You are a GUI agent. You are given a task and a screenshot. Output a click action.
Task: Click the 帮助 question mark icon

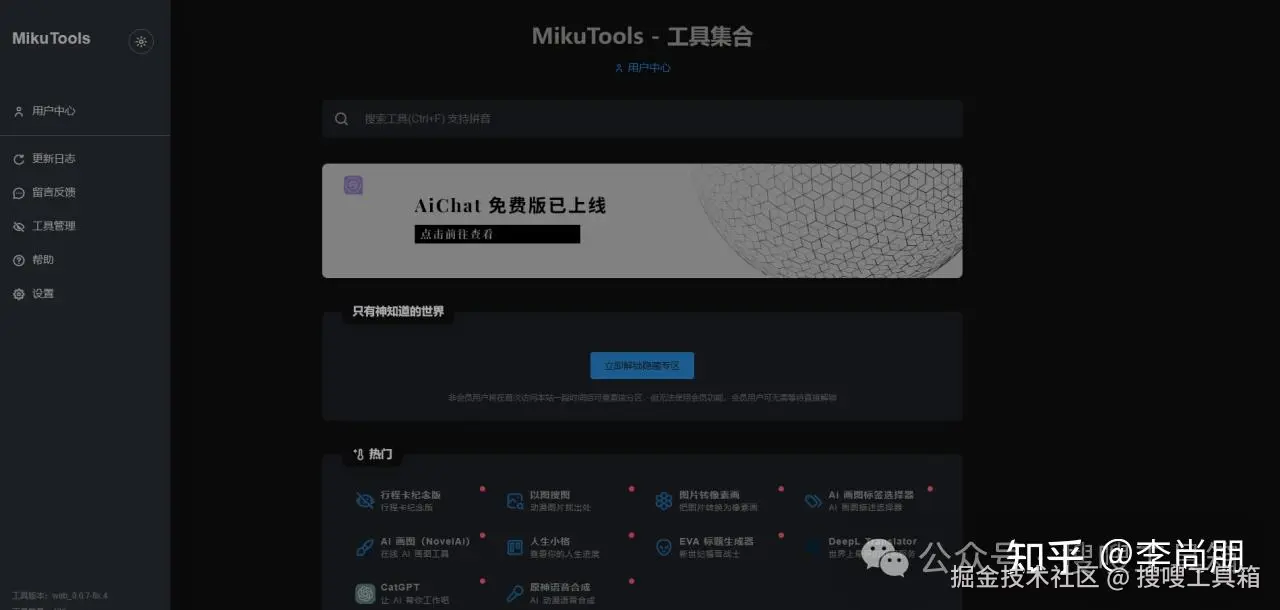[x=18, y=260]
